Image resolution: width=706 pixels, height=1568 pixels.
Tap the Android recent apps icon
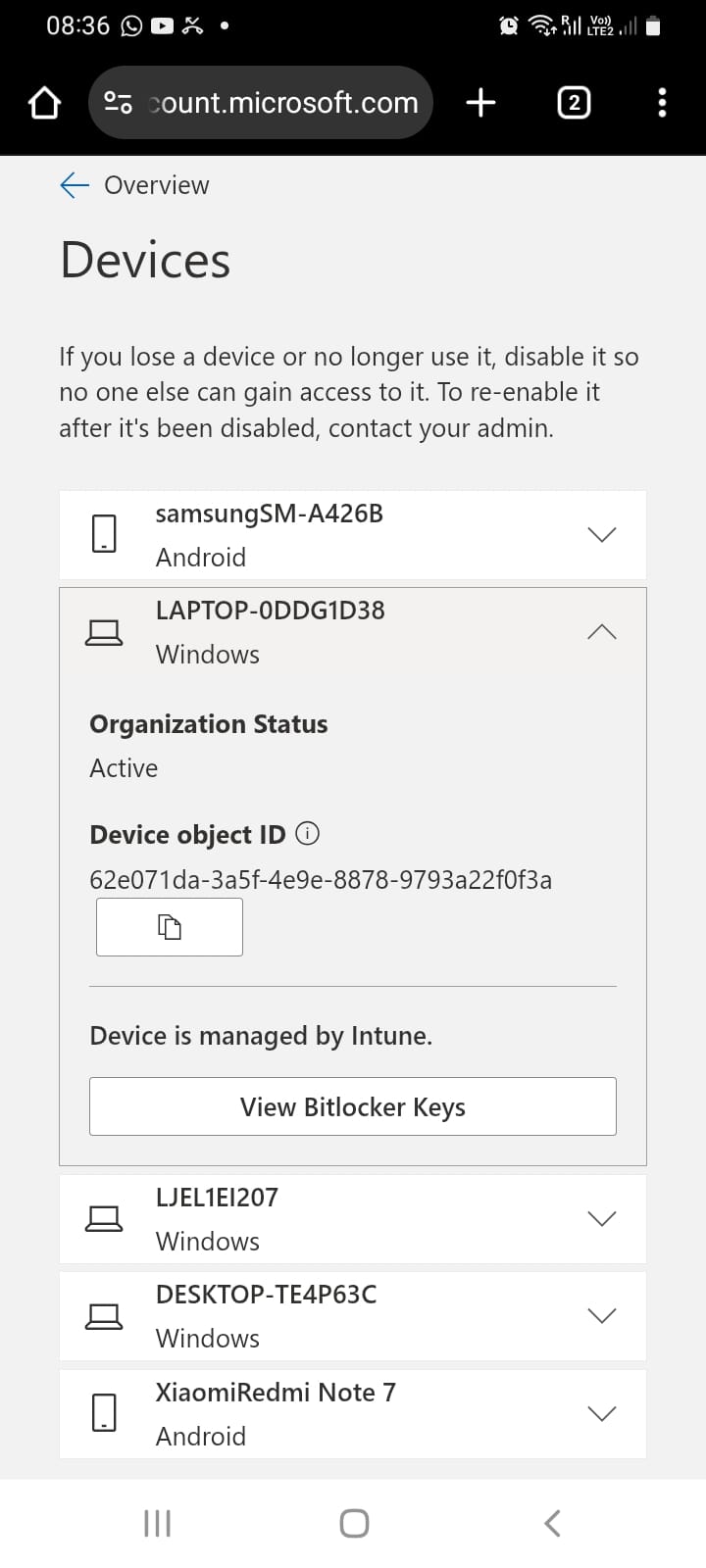[x=157, y=1523]
